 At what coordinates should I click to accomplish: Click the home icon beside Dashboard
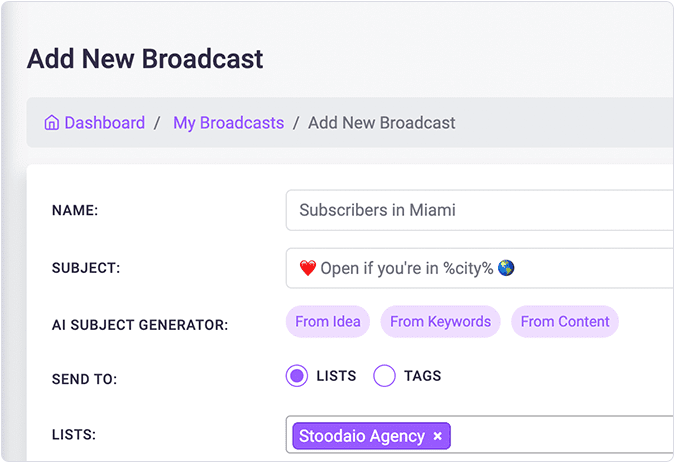52,123
